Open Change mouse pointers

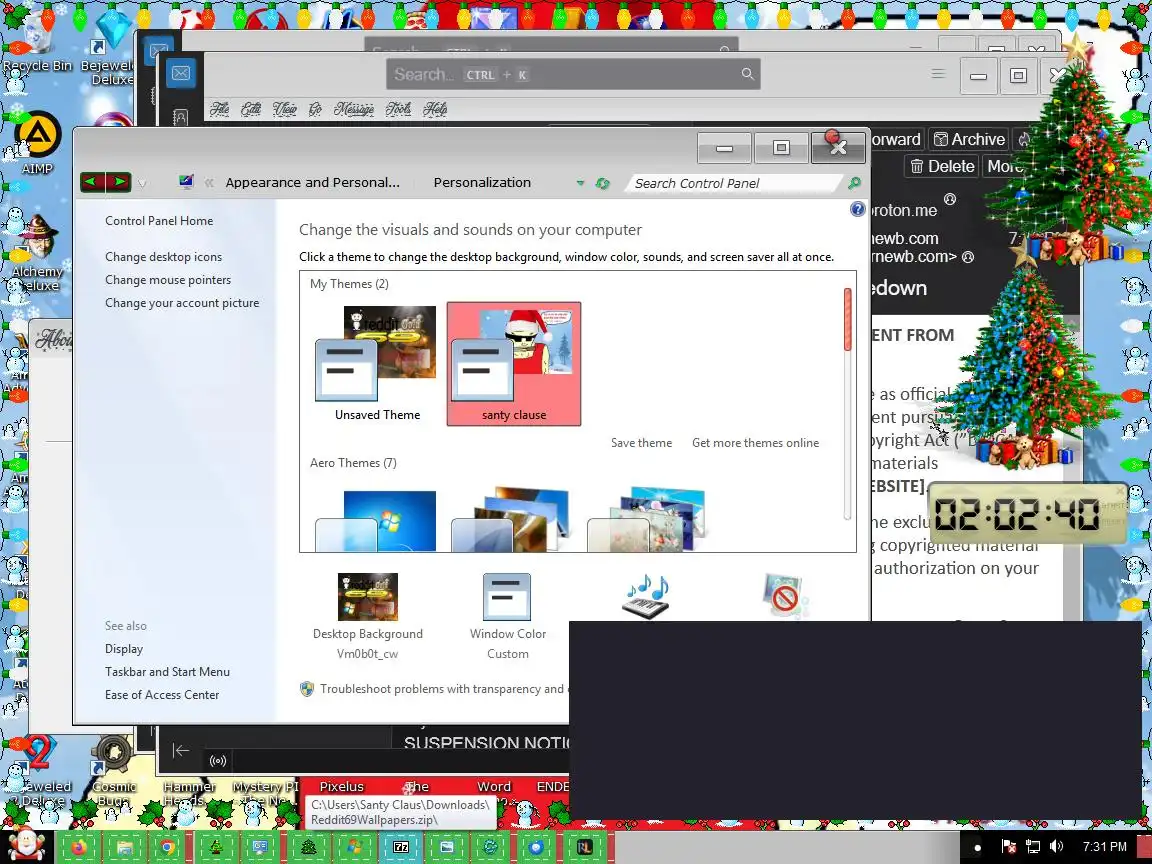(x=168, y=279)
